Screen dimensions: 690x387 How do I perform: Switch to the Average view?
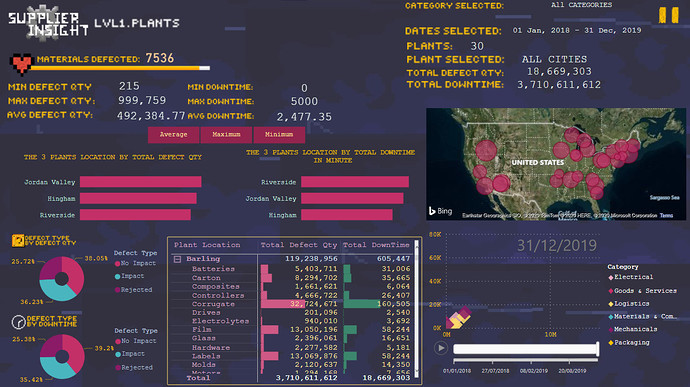pos(173,135)
